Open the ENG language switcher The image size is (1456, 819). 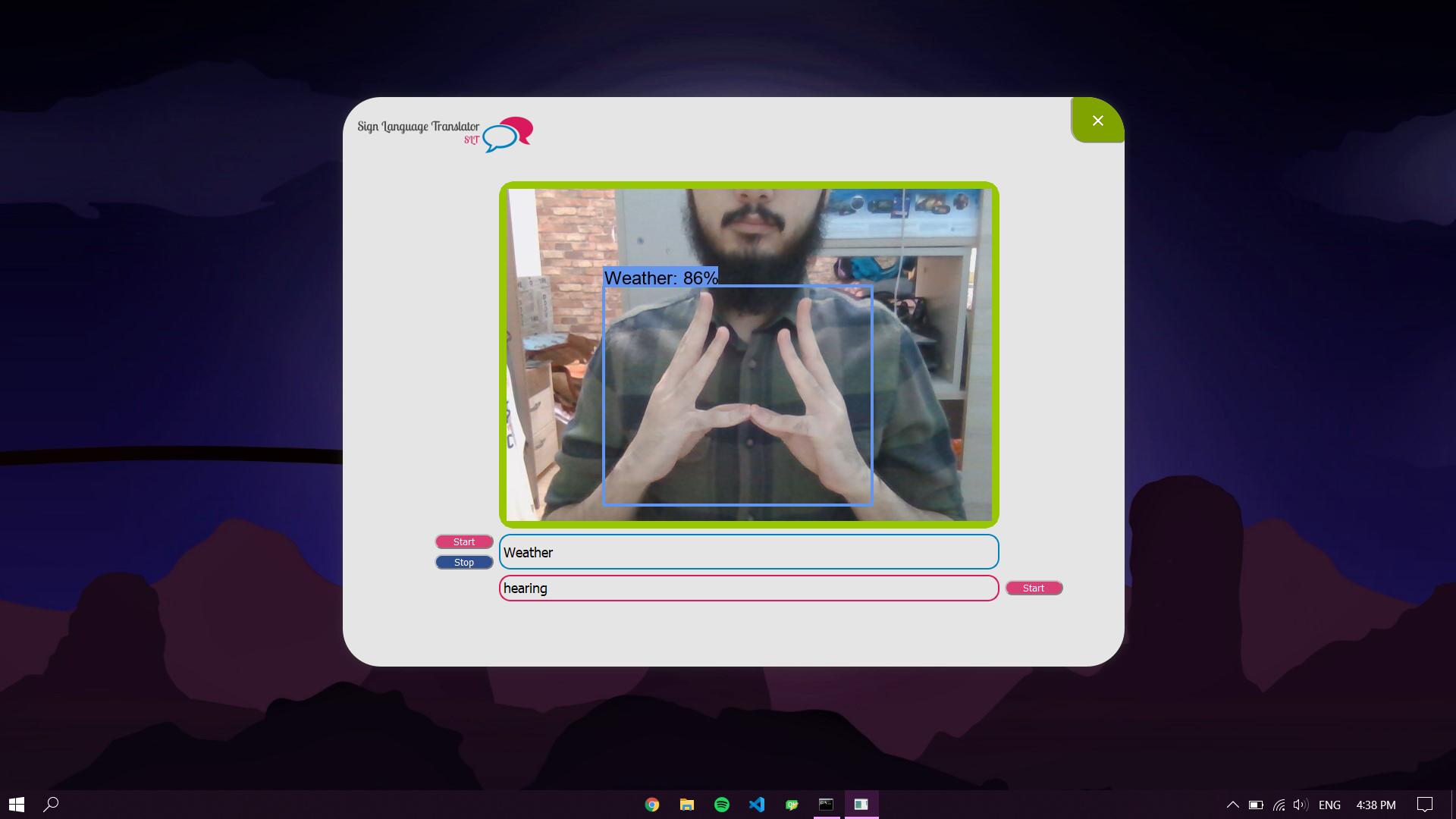coord(1330,805)
